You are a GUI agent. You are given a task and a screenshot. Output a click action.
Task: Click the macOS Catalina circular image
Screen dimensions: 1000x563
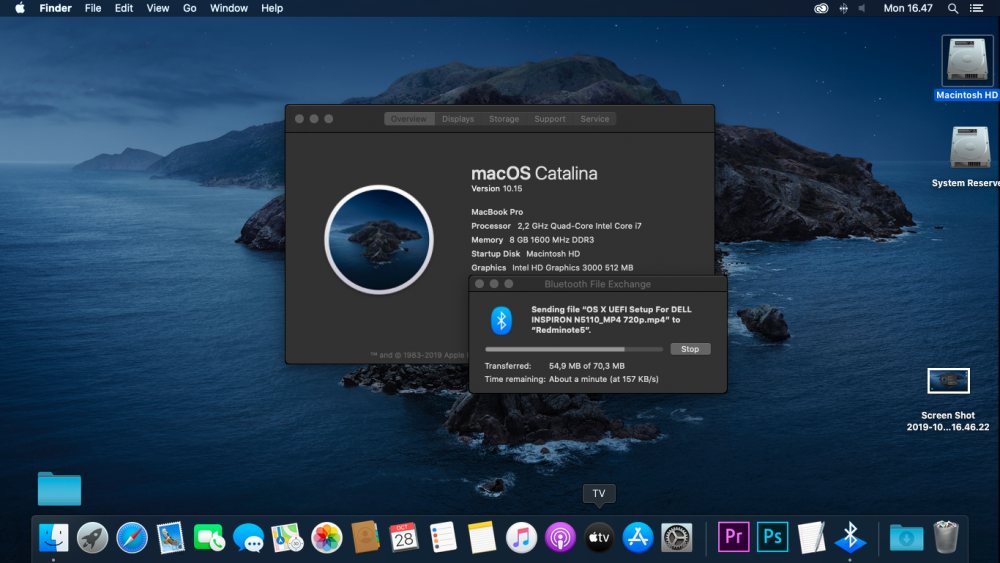(379, 240)
